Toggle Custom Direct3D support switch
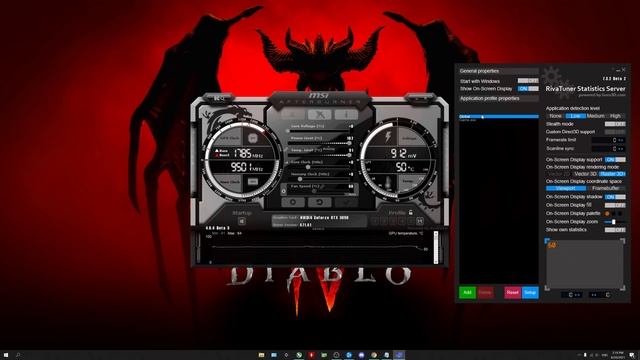 [615, 132]
